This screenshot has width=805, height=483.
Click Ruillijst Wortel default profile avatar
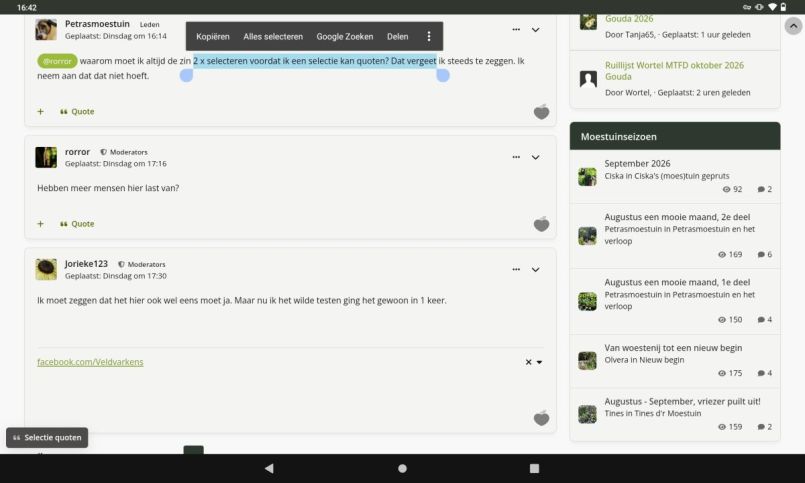tap(588, 79)
